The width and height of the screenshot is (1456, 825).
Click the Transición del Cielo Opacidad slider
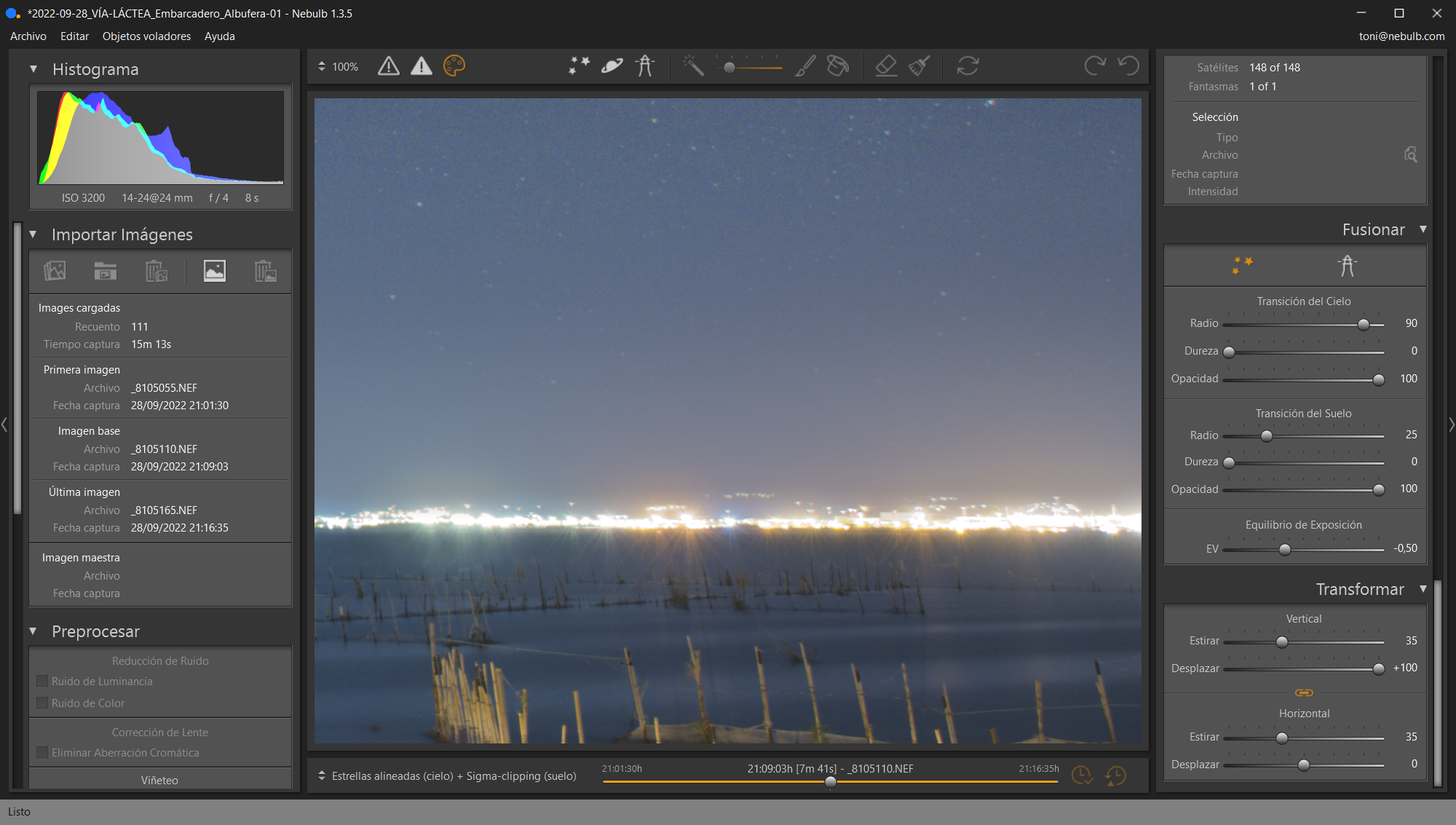[1303, 380]
